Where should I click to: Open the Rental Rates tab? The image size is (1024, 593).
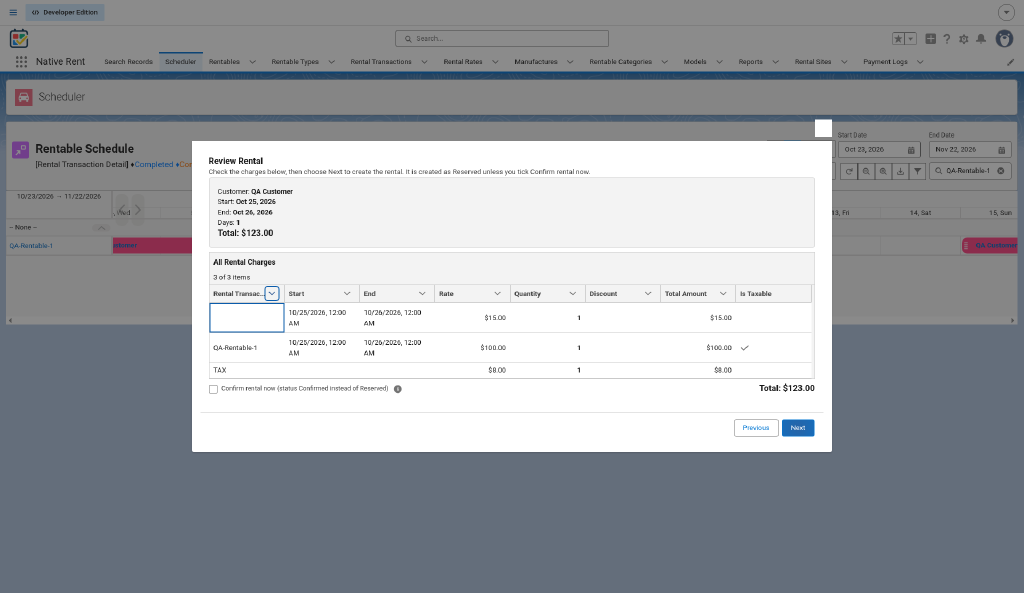point(463,62)
